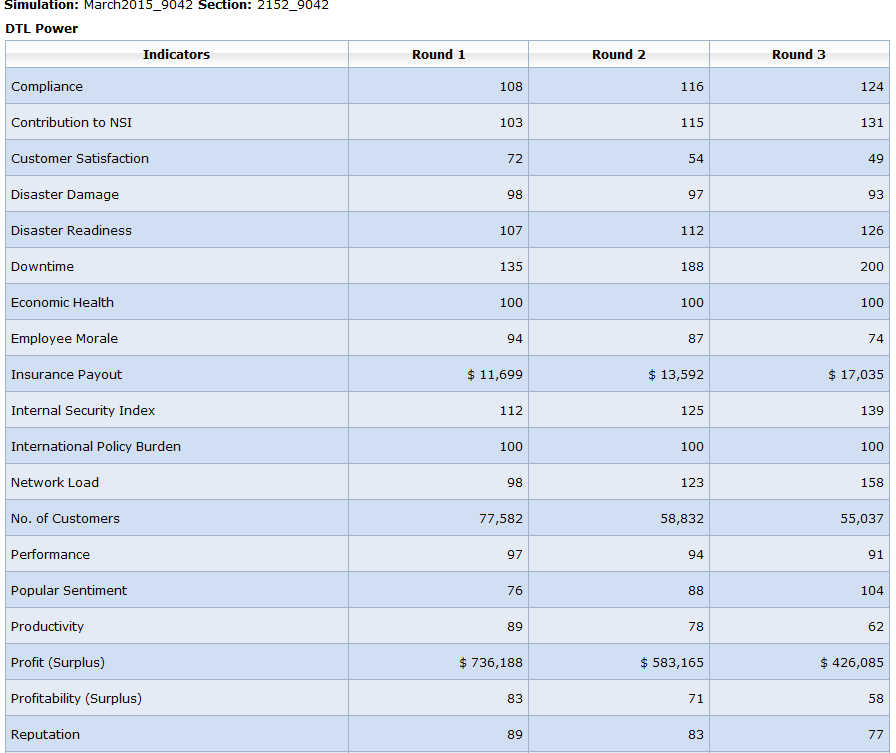Click the Downtime Round 3 value 200
Screen dimensions: 896x753
coord(871,267)
